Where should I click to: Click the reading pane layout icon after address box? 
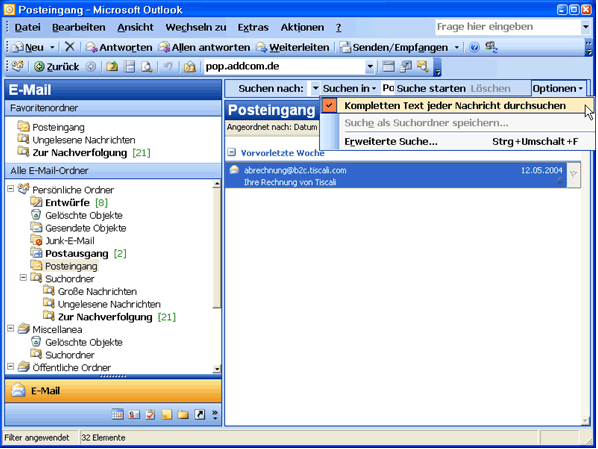click(388, 66)
